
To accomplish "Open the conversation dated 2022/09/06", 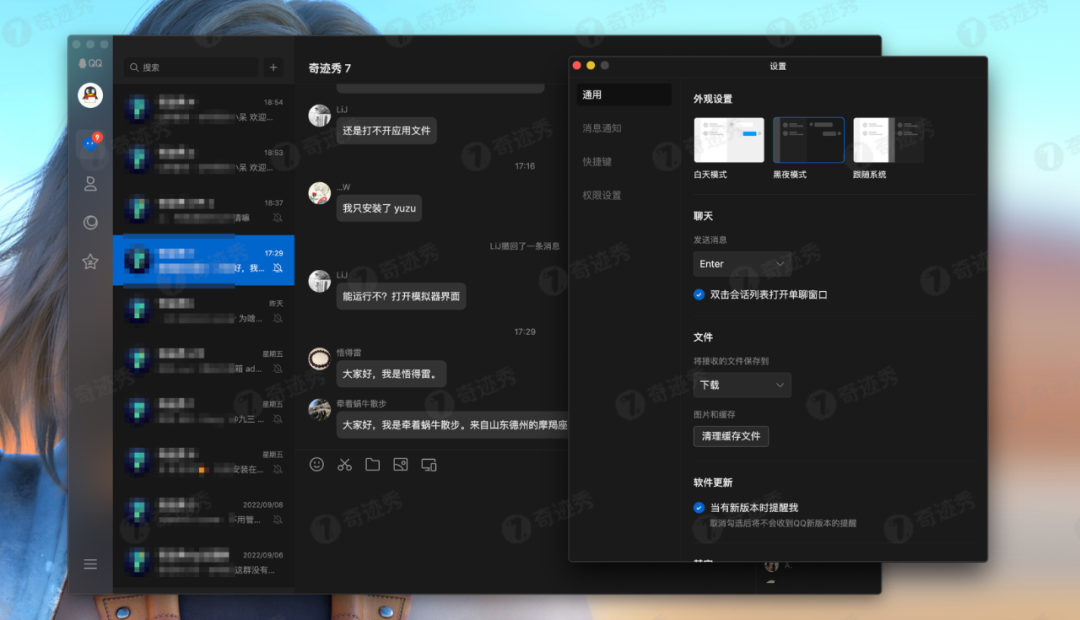I will click(204, 562).
